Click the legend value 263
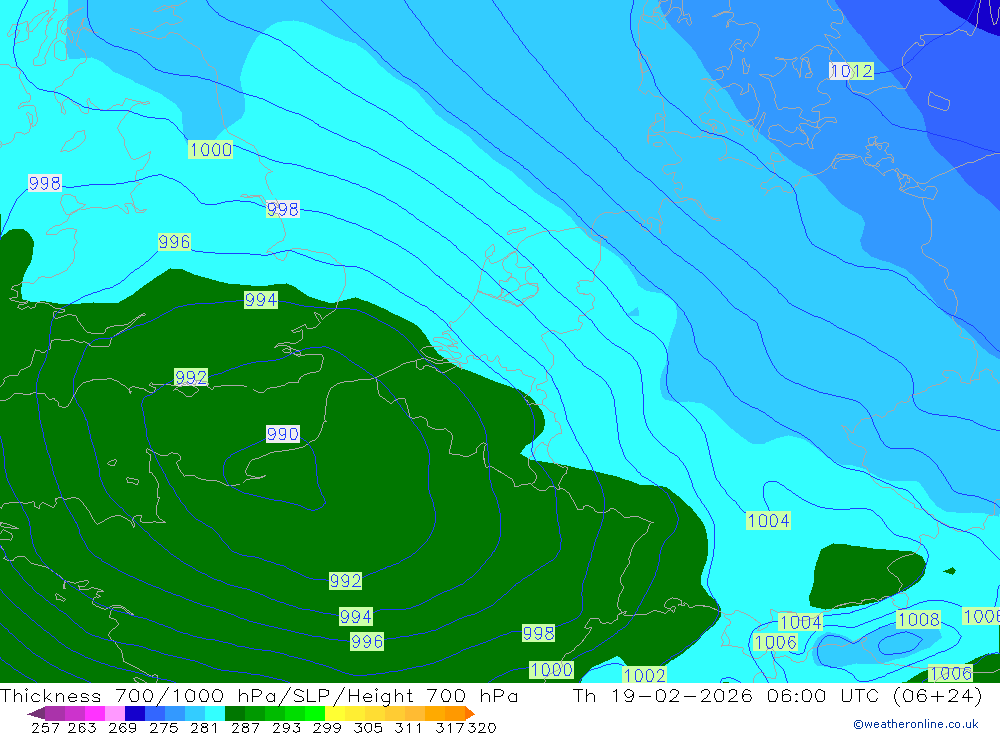Screen dimensions: 1000x733 [x=82, y=728]
